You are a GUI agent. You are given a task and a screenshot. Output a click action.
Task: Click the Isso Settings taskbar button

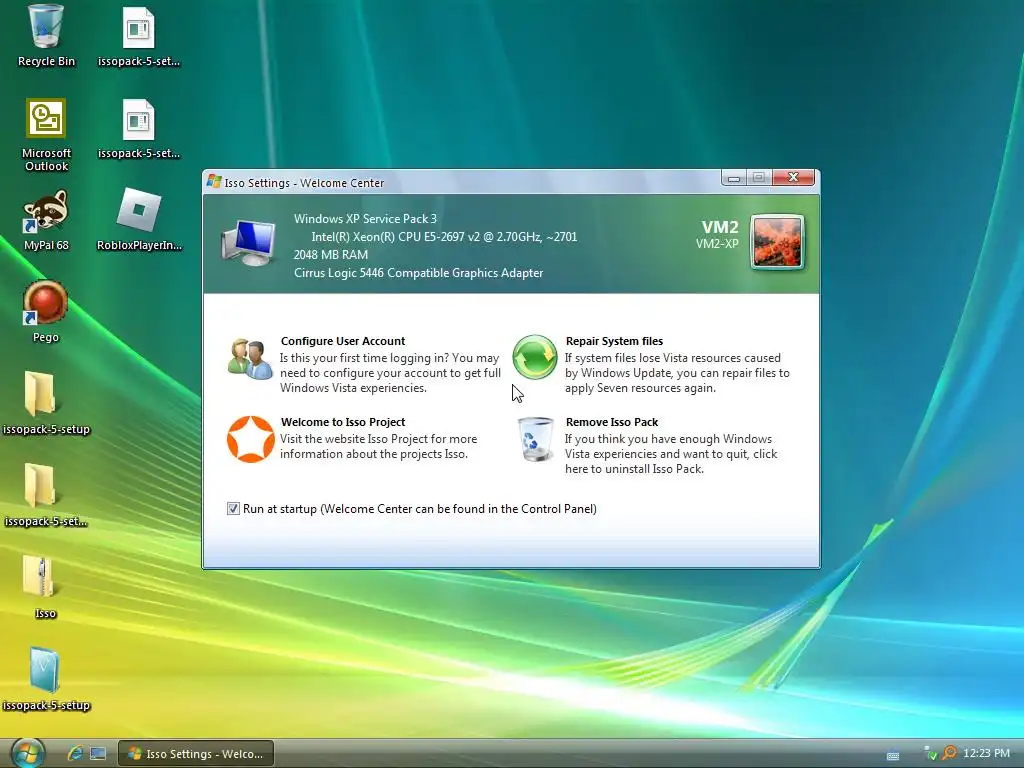pos(195,754)
